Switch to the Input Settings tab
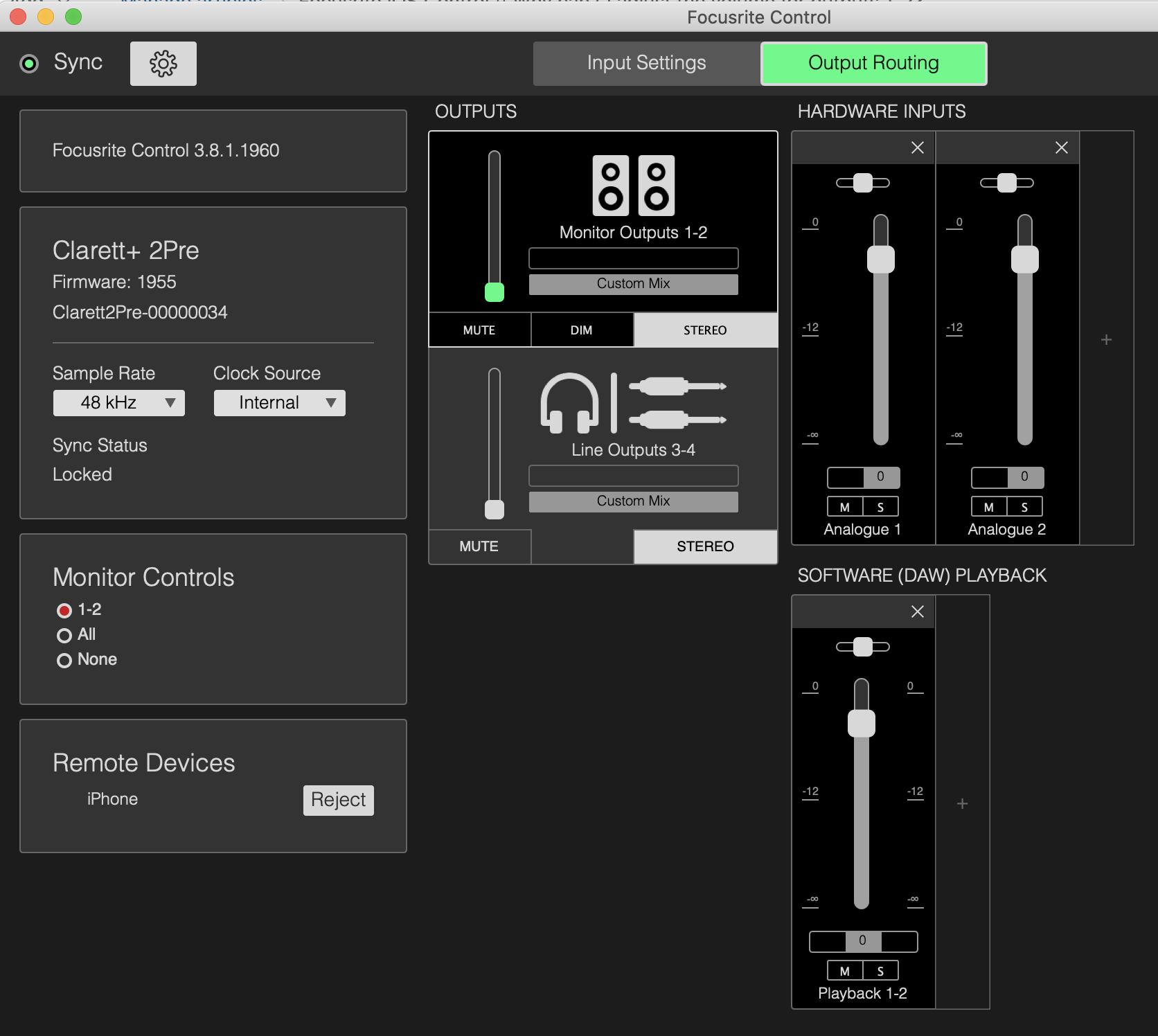 [x=645, y=63]
